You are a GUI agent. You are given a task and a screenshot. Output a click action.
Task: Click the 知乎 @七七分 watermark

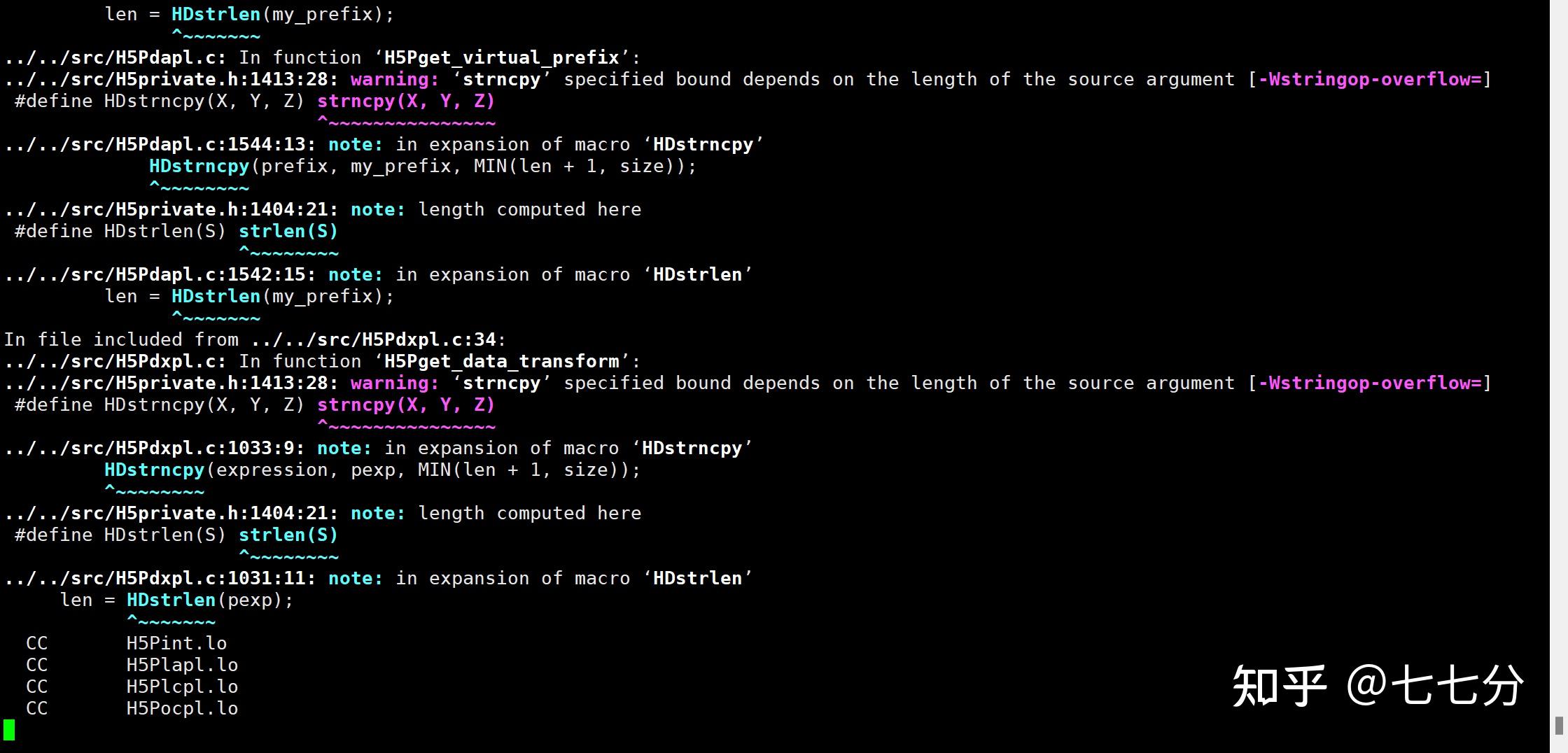(1377, 685)
